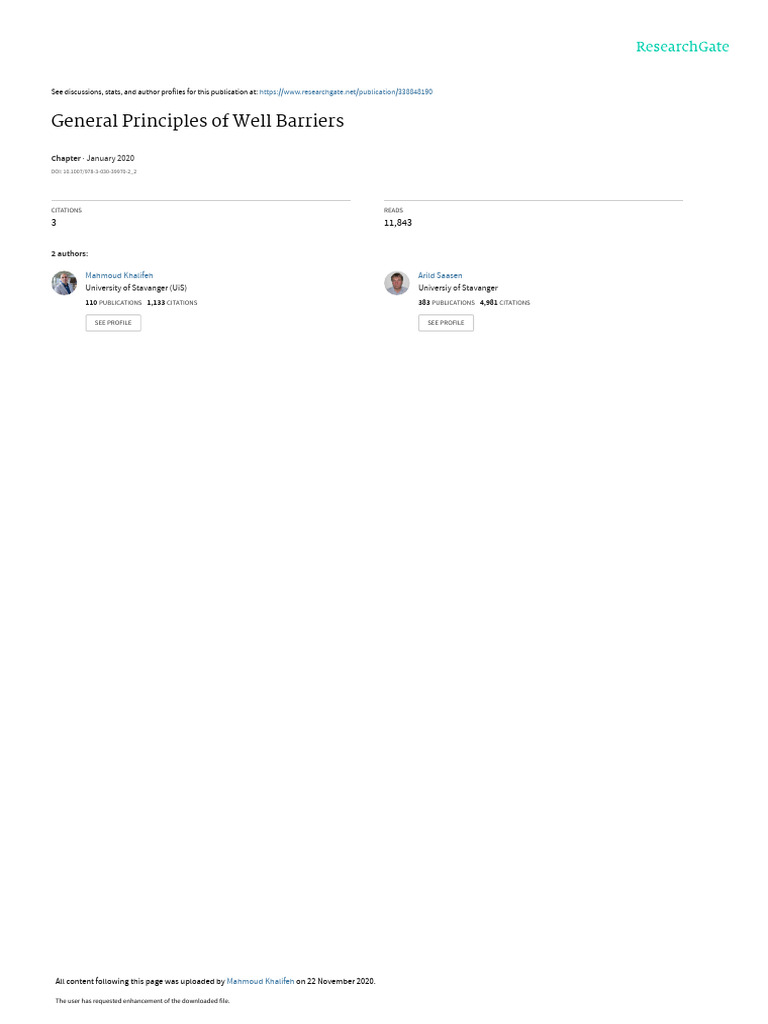Image resolution: width=768 pixels, height=1024 pixels.
Task: Click the 1,133 citations count
Action: pyautogui.click(x=172, y=303)
